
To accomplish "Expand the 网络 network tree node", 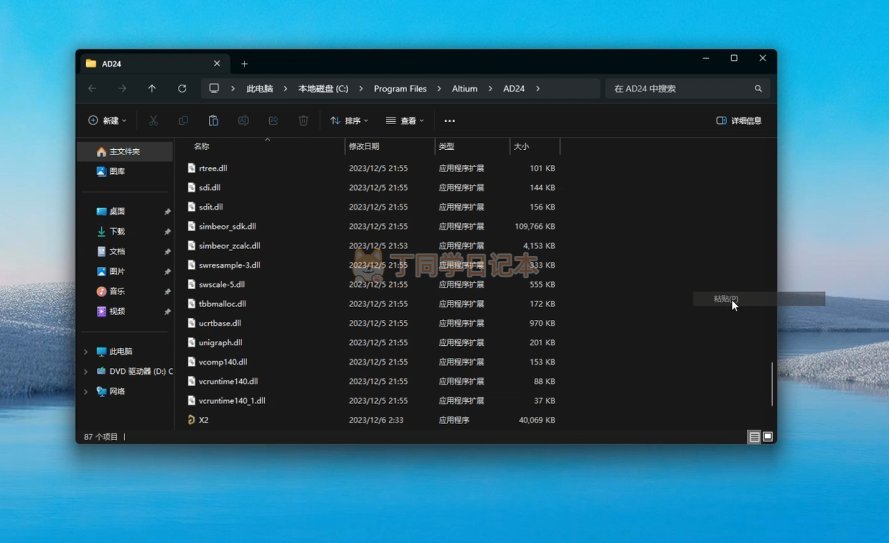I will [x=86, y=392].
